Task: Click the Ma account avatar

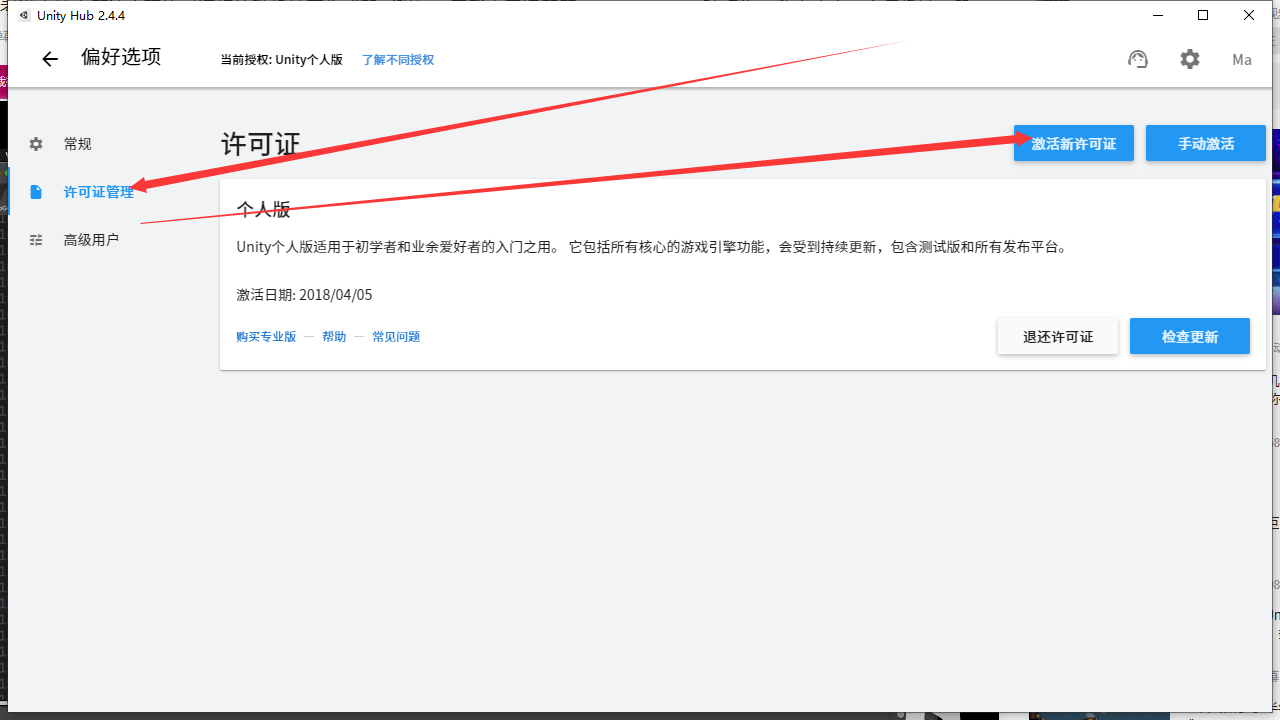Action: coord(1241,60)
